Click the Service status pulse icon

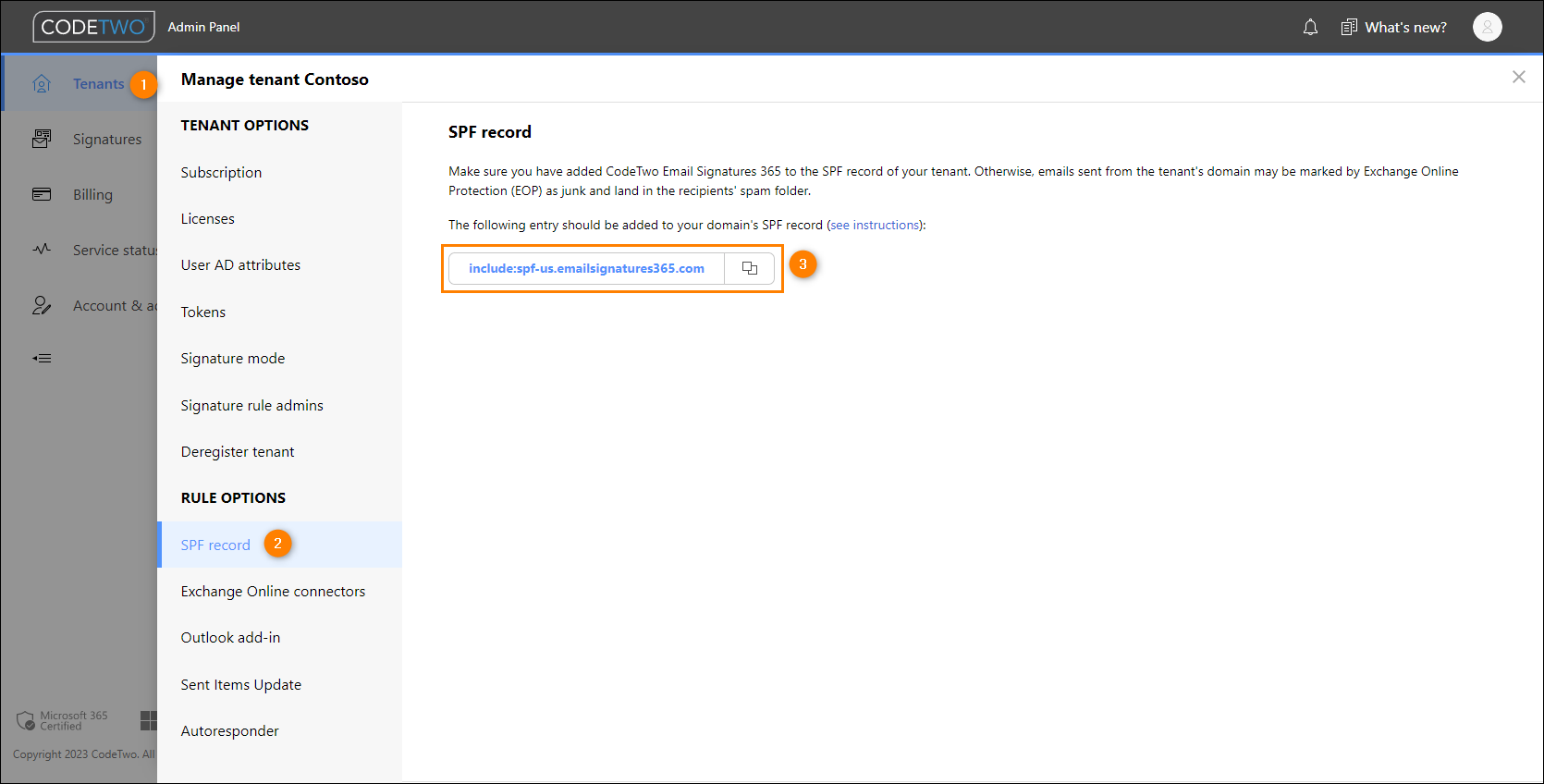[42, 250]
